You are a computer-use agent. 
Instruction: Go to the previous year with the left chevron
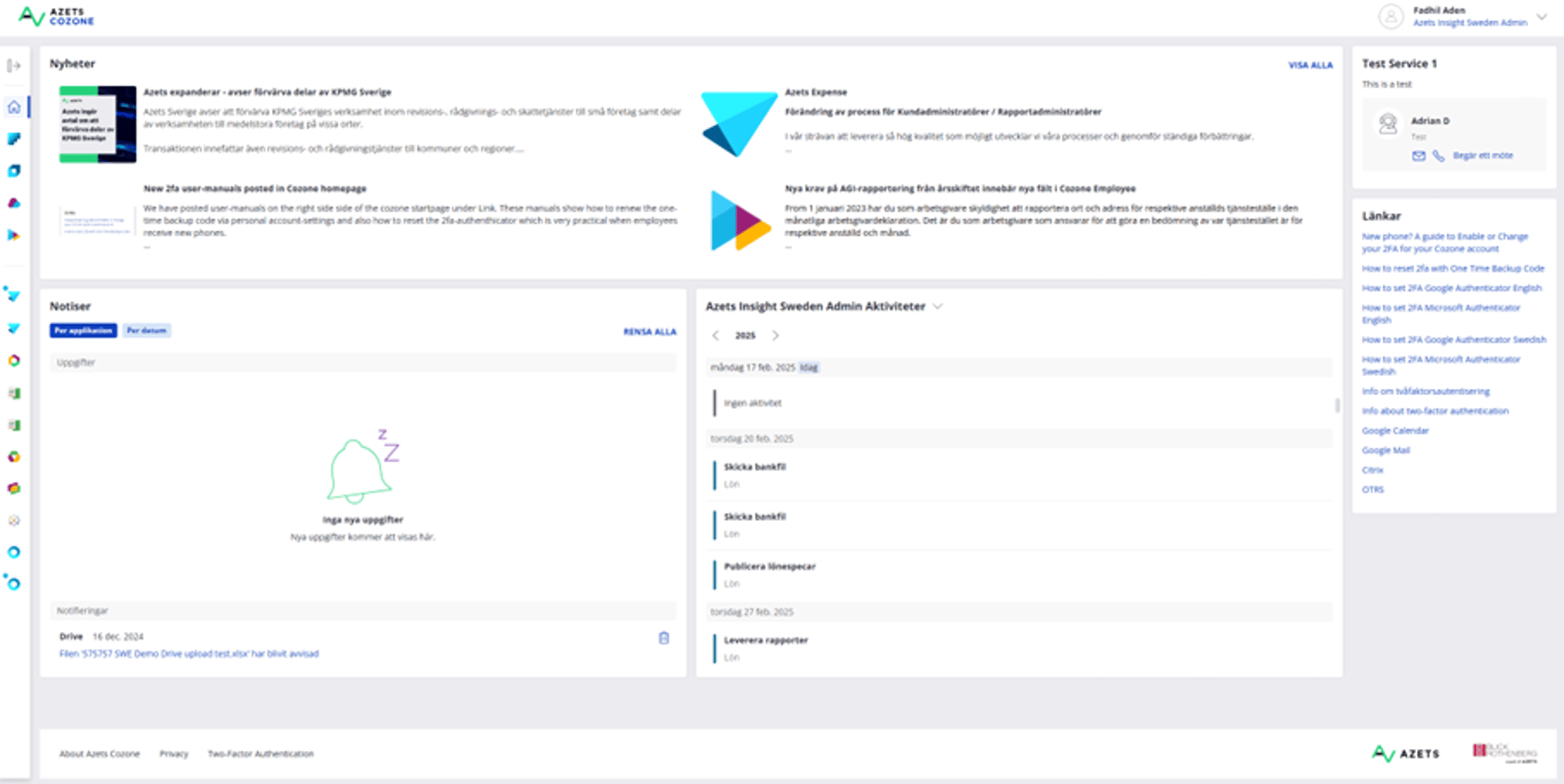(x=715, y=335)
